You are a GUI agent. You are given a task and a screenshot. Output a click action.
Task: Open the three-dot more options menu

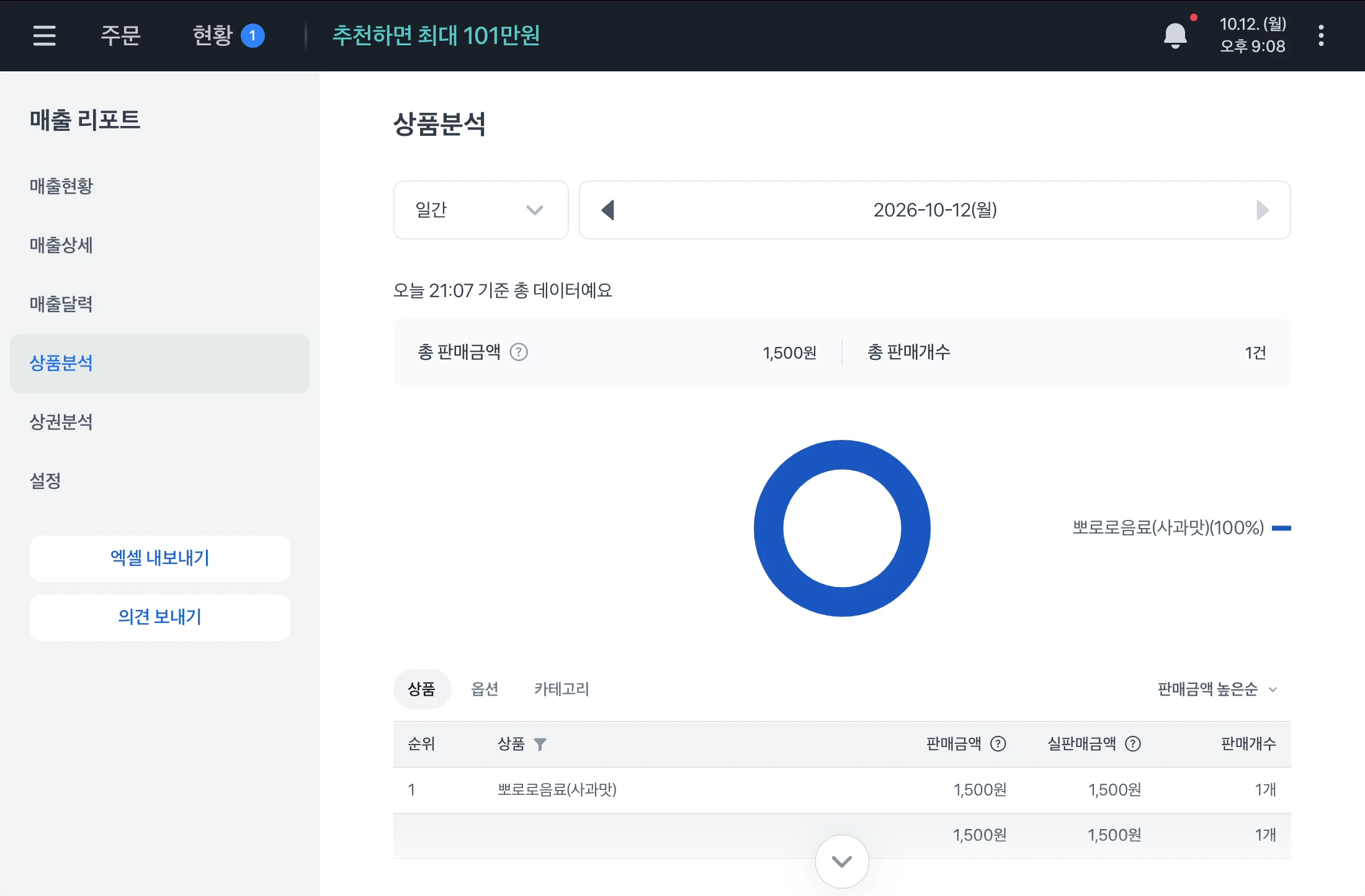tap(1321, 35)
